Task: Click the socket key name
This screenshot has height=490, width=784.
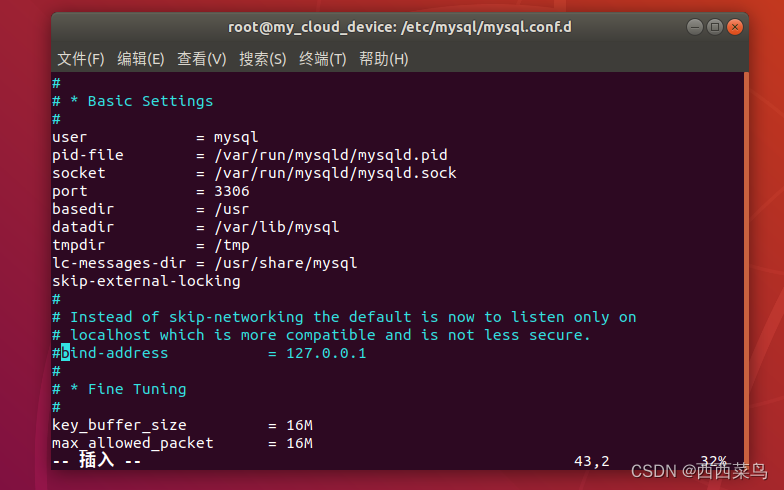Action: [x=78, y=173]
